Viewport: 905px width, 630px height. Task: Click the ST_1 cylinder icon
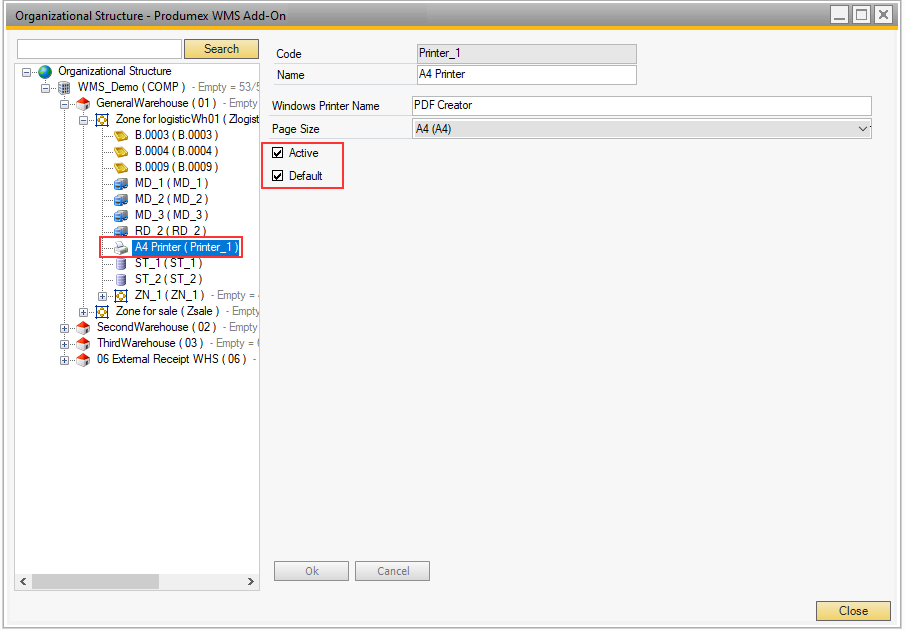tap(121, 263)
